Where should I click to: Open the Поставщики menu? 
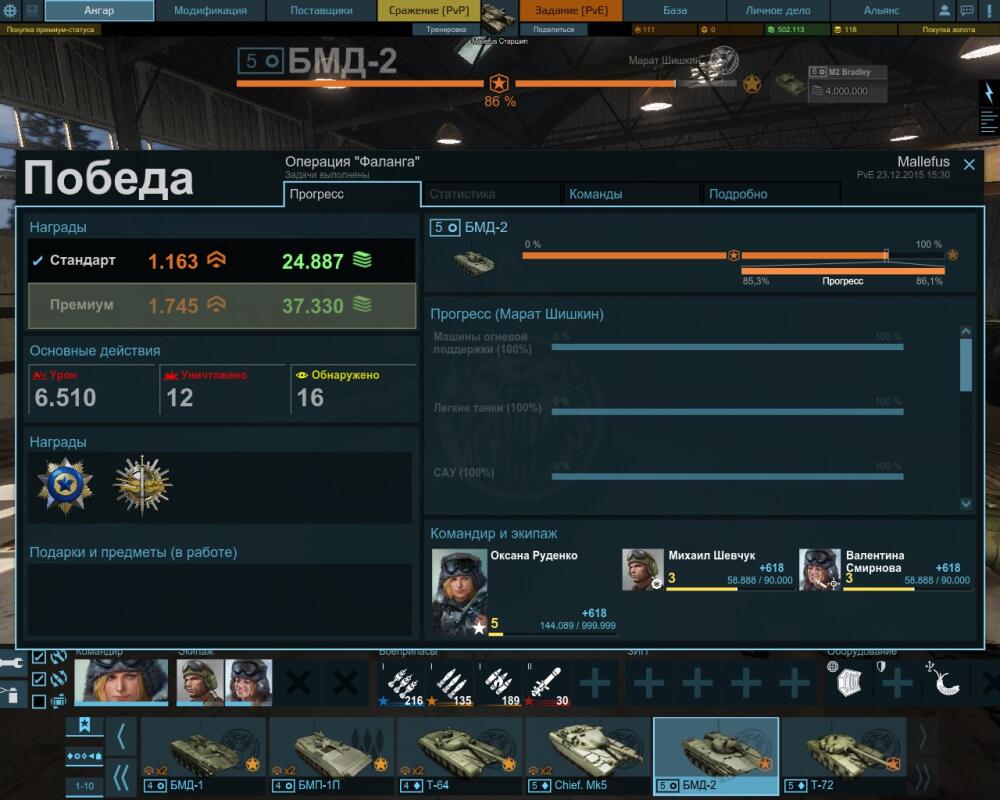[x=321, y=10]
